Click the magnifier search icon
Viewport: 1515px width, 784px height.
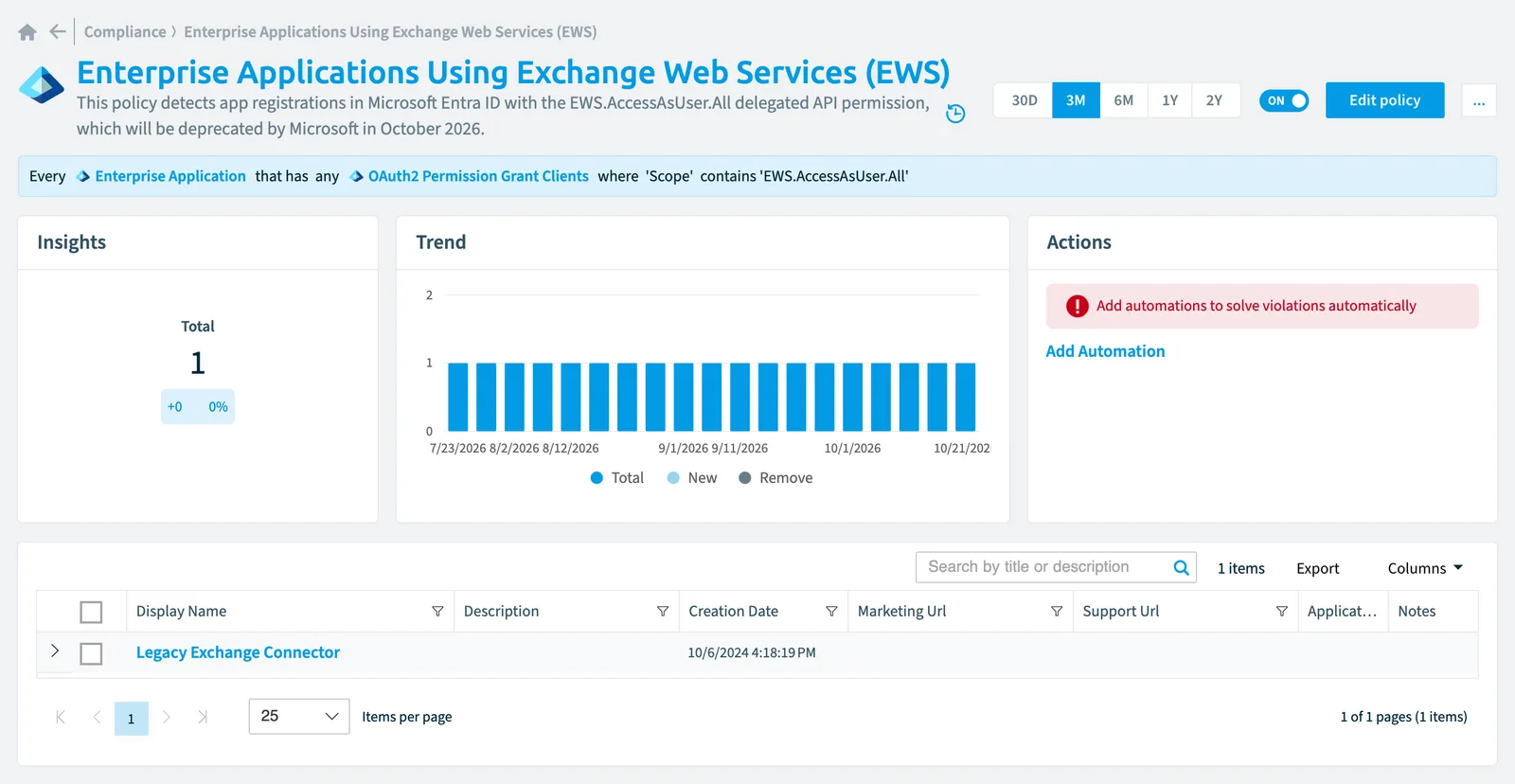pos(1181,567)
